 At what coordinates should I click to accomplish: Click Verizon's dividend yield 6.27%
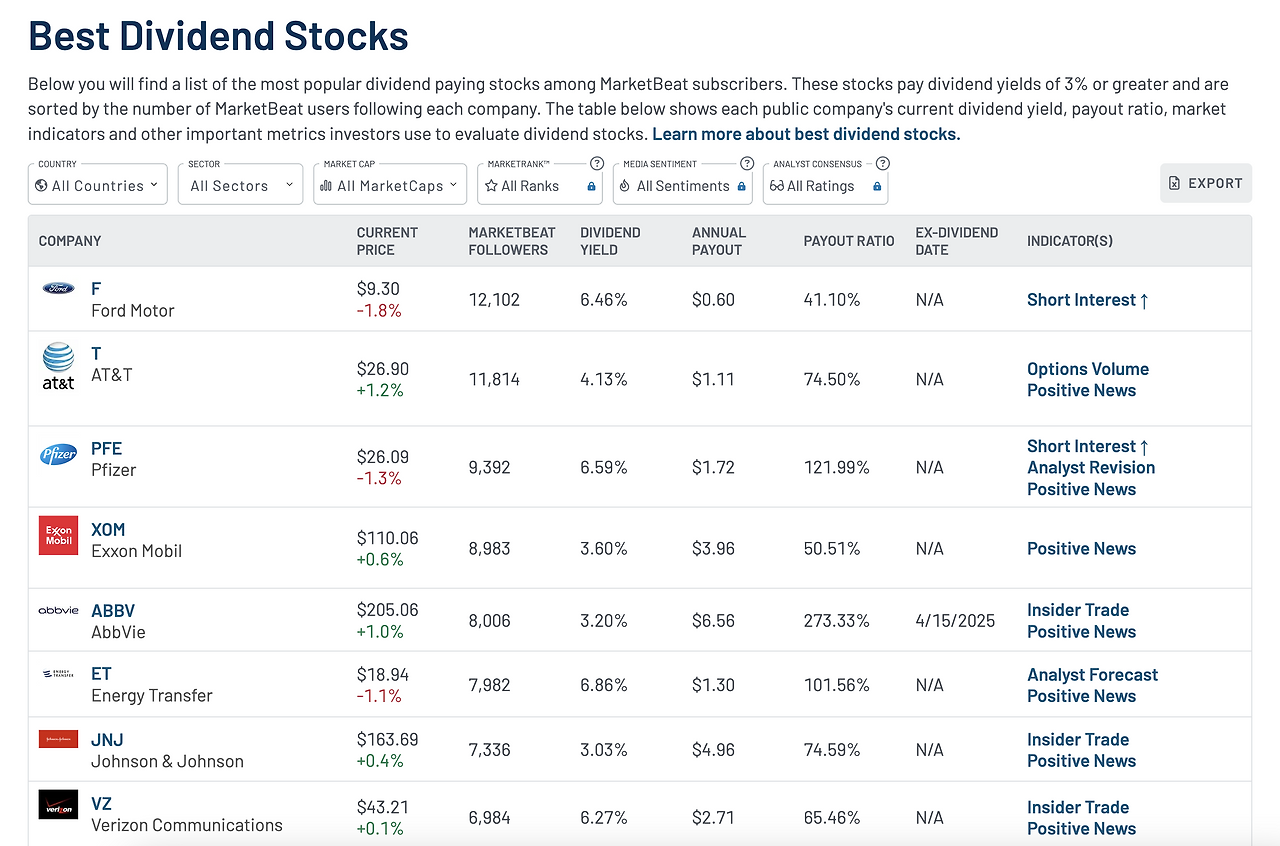[604, 818]
